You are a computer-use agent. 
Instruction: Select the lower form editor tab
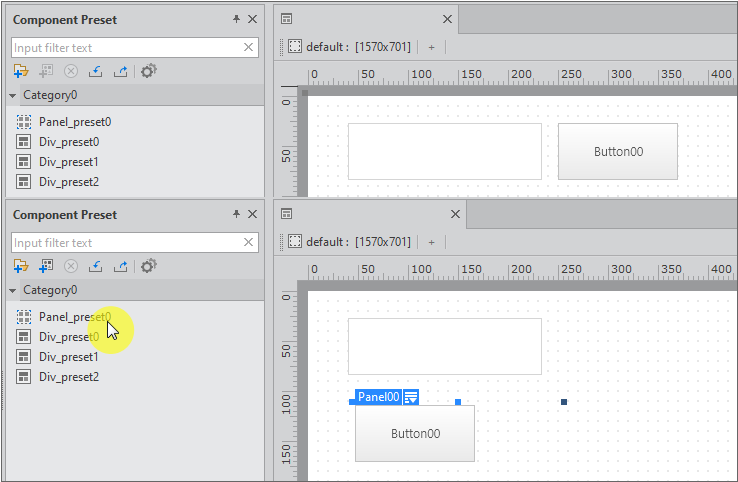(286, 214)
